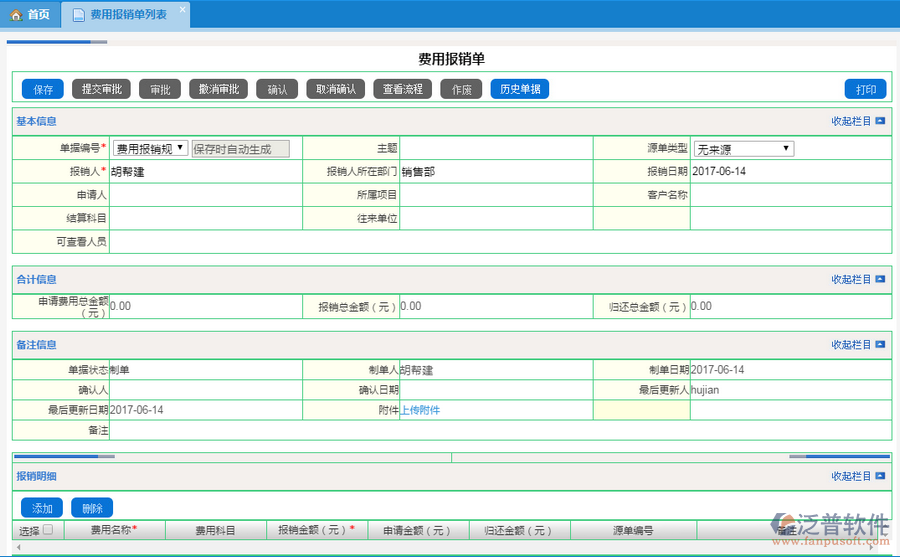Click the 删除 button in 报销明细

click(92, 508)
